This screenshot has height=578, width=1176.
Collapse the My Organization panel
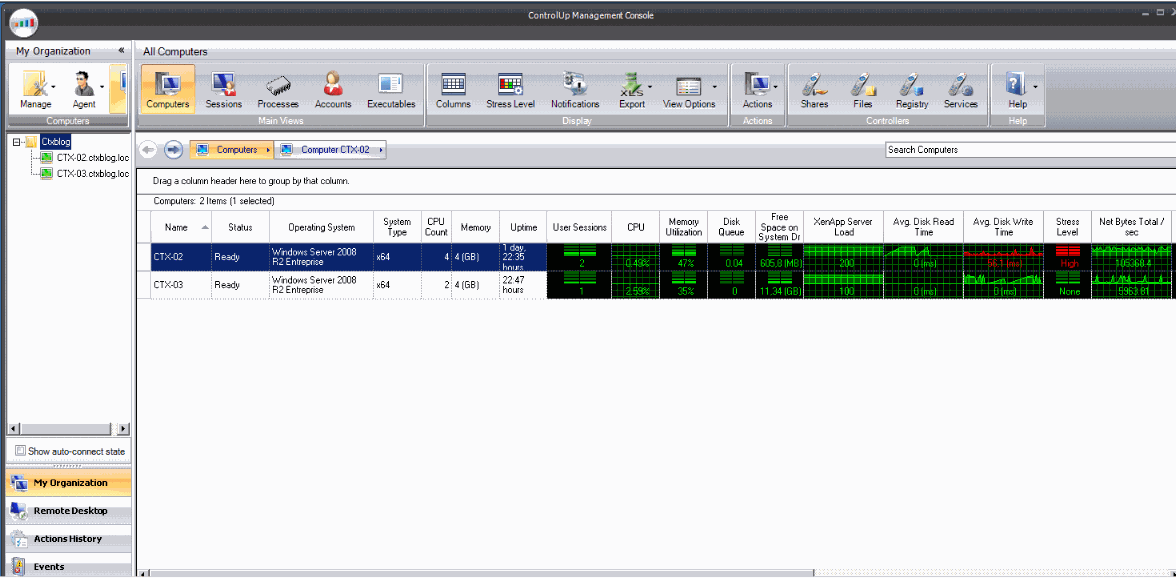point(122,51)
